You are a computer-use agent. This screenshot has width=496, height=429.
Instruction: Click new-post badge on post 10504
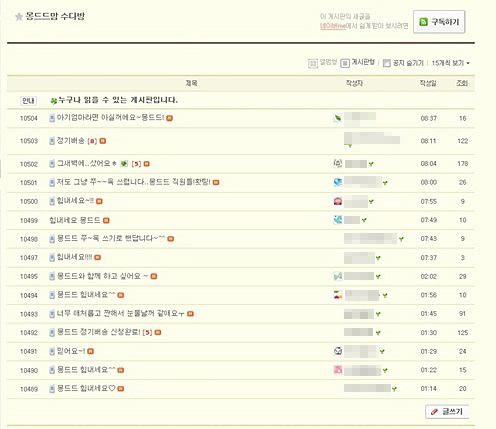(170, 118)
